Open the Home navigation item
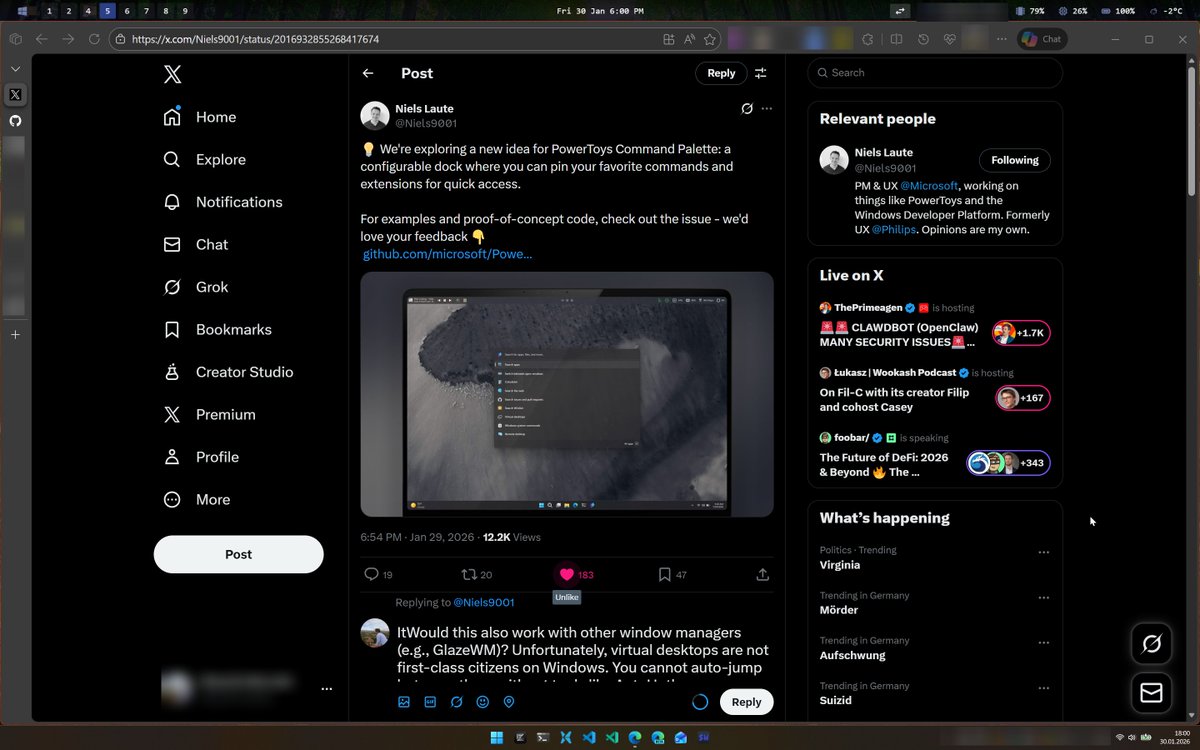This screenshot has width=1200, height=750. tap(200, 117)
